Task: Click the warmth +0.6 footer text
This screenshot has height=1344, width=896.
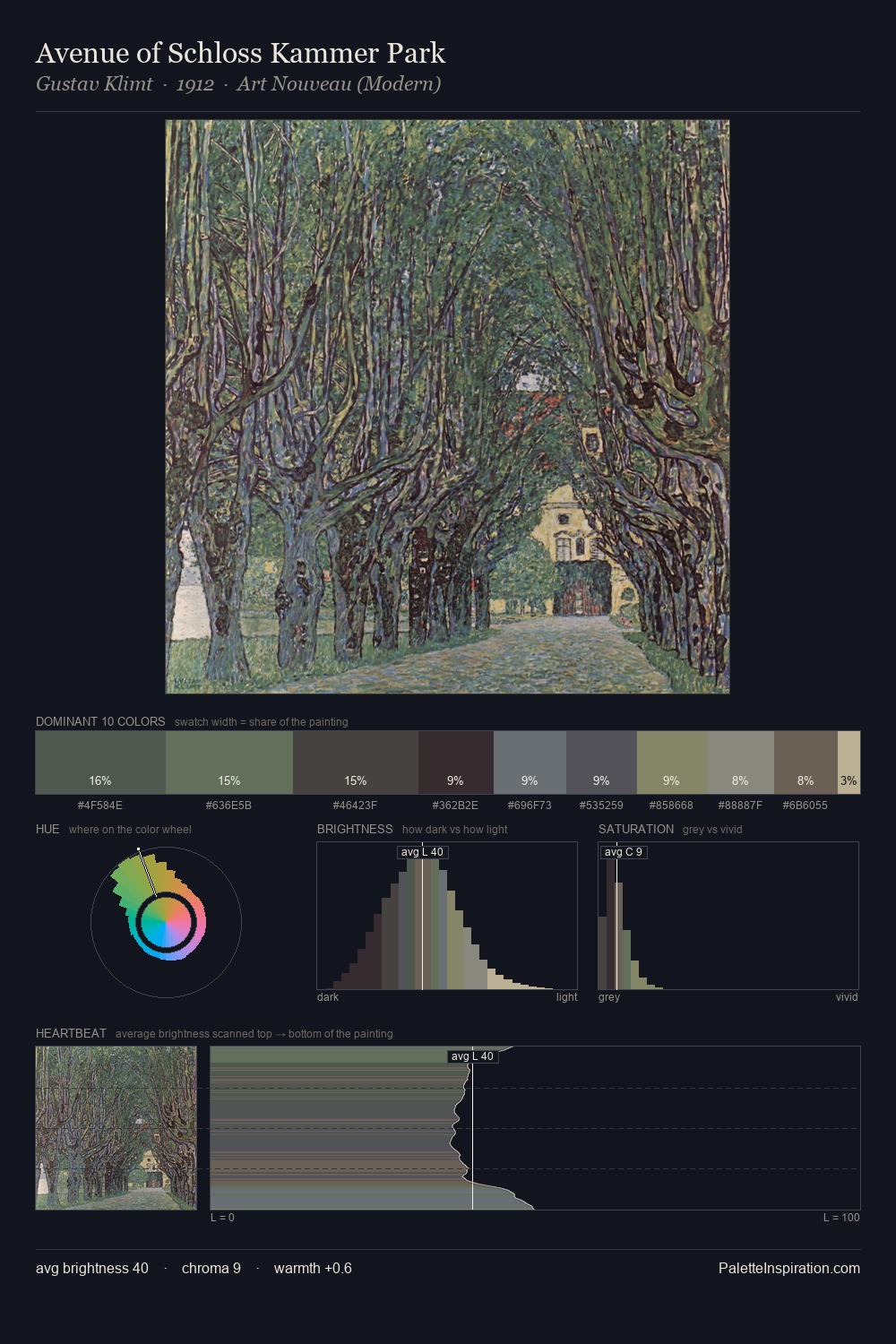Action: coord(313,1268)
